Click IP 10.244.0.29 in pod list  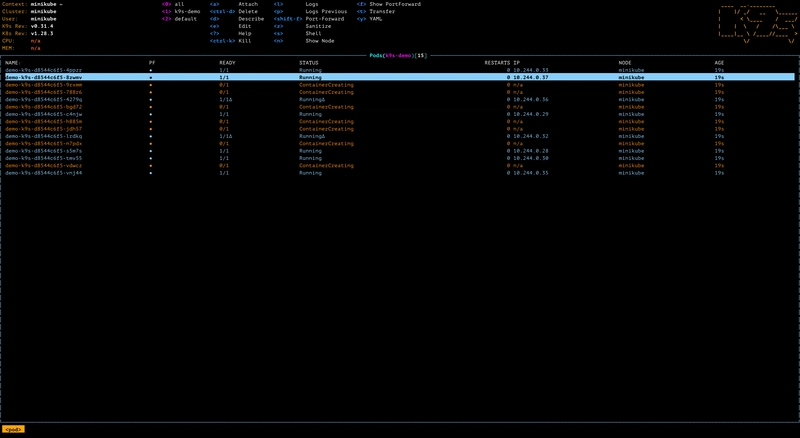point(532,114)
